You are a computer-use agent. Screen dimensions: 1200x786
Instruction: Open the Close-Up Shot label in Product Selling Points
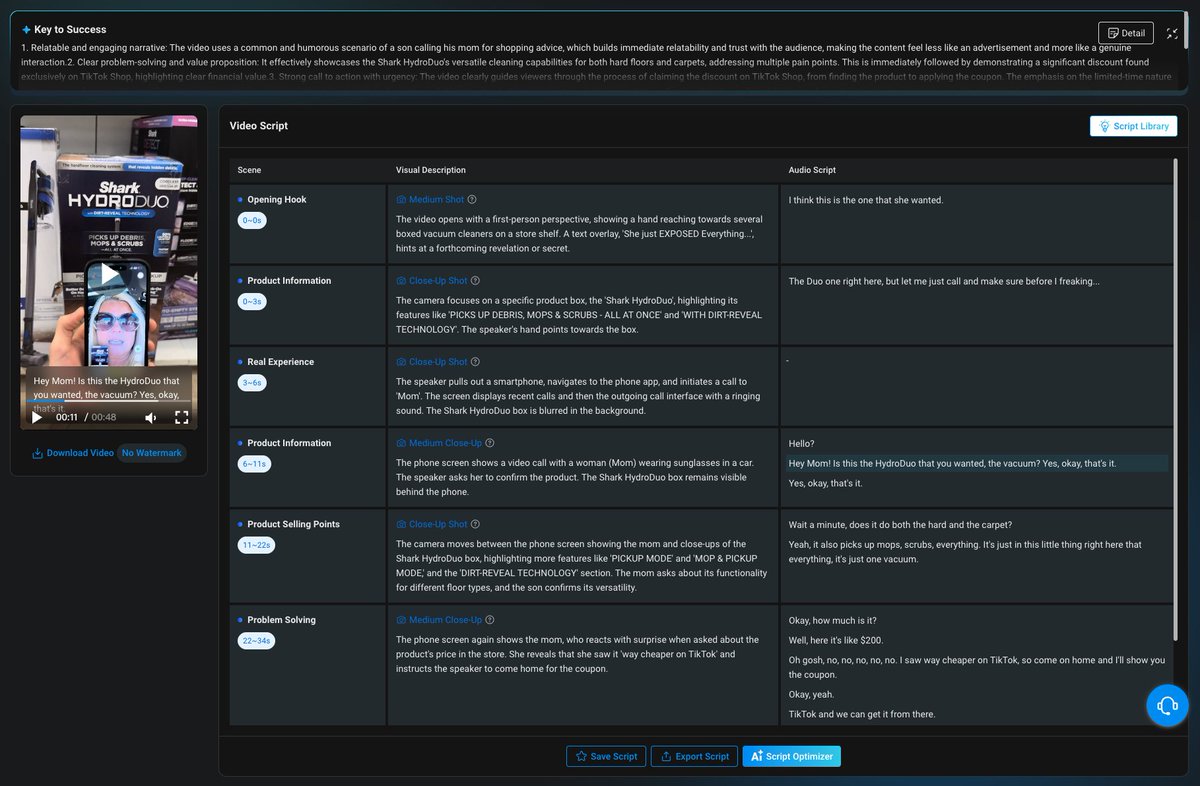tap(440, 523)
